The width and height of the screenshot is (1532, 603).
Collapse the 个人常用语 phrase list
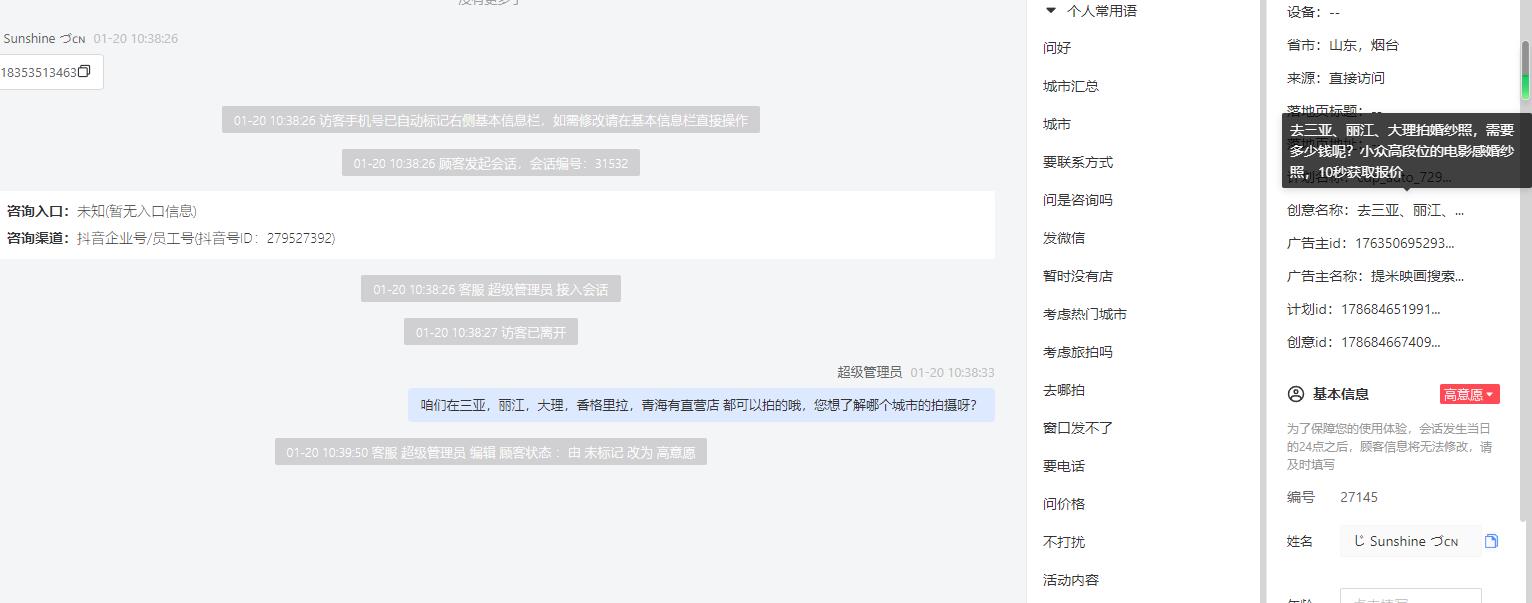(x=1050, y=11)
